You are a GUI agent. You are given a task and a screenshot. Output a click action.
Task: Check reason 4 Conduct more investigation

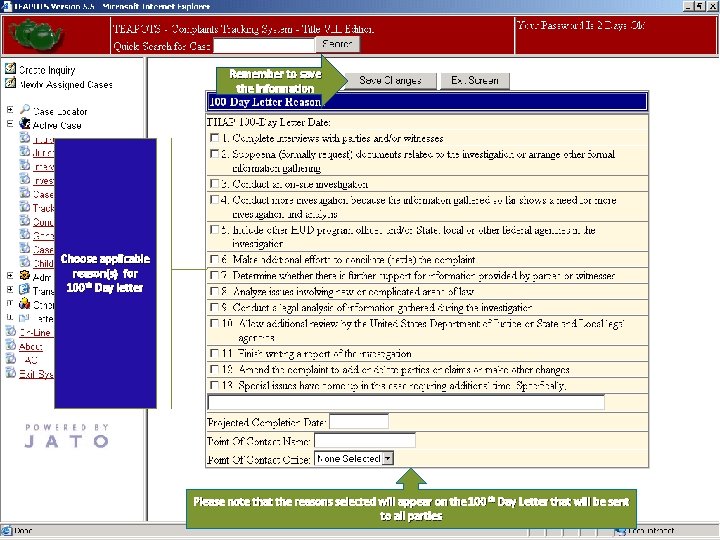coord(214,199)
